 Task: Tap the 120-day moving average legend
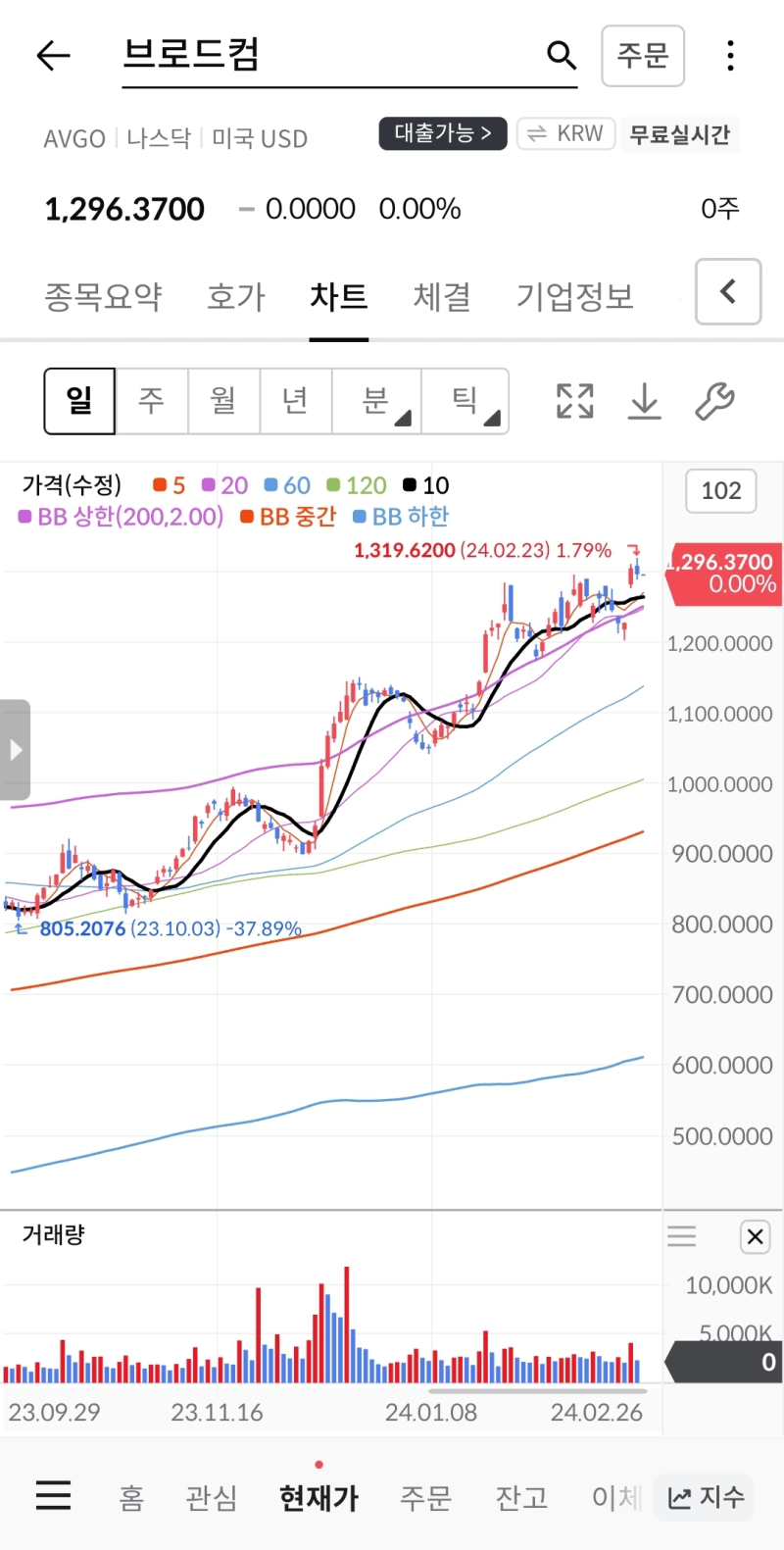click(x=357, y=485)
